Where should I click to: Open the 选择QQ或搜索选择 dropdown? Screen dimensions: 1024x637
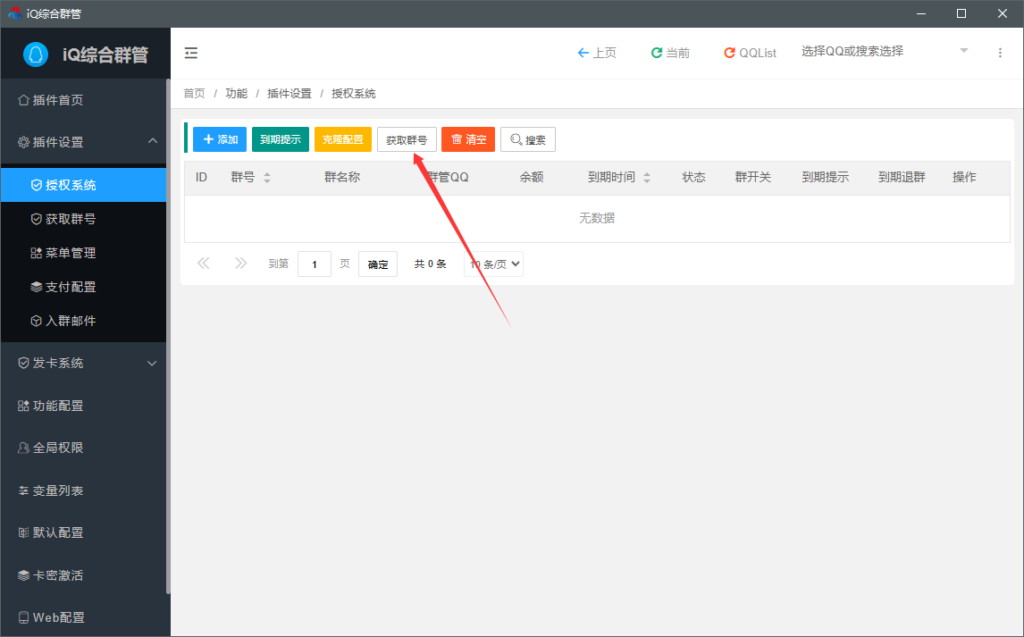884,51
